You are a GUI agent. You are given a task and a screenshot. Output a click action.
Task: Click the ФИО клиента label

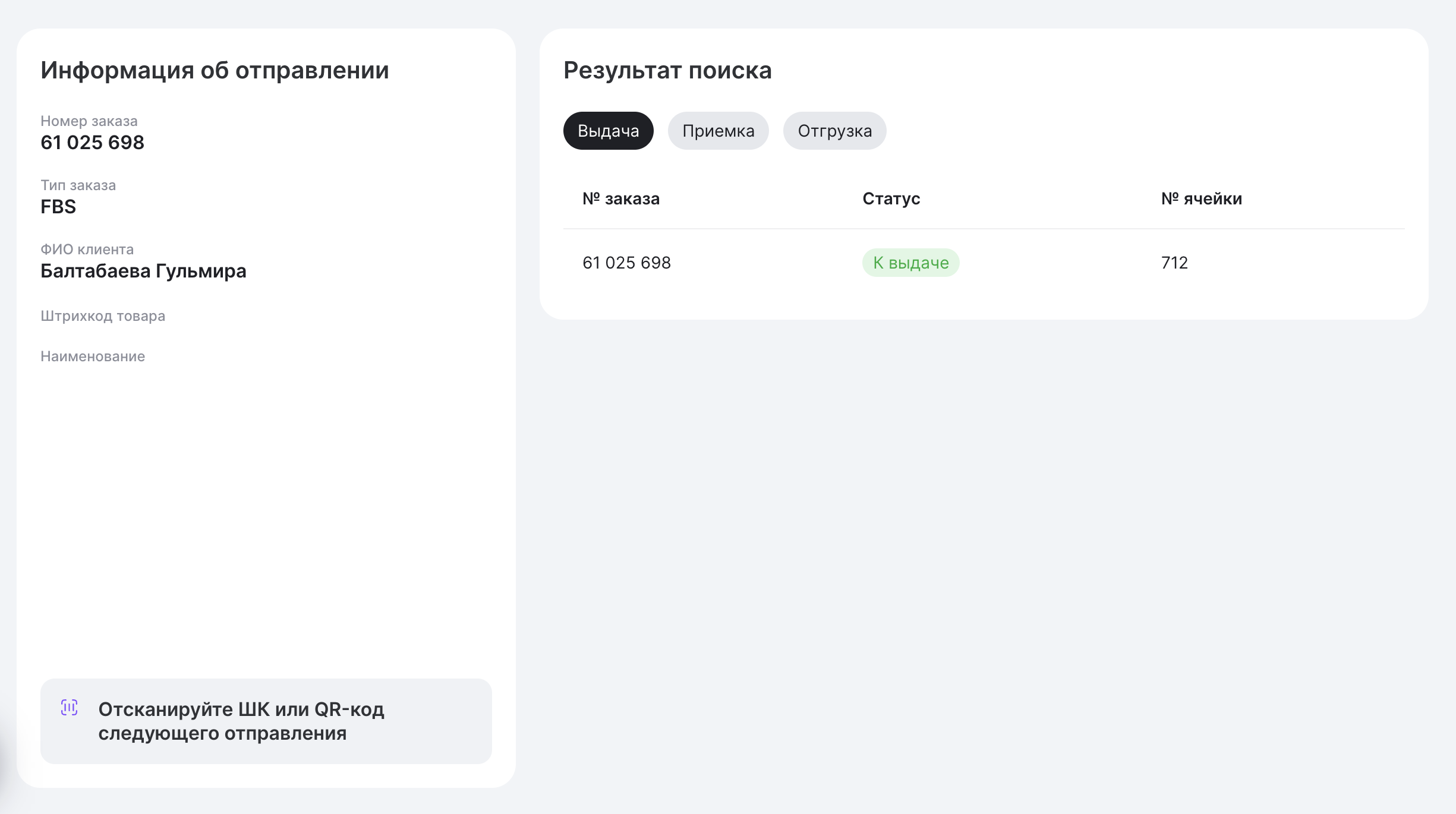[87, 250]
